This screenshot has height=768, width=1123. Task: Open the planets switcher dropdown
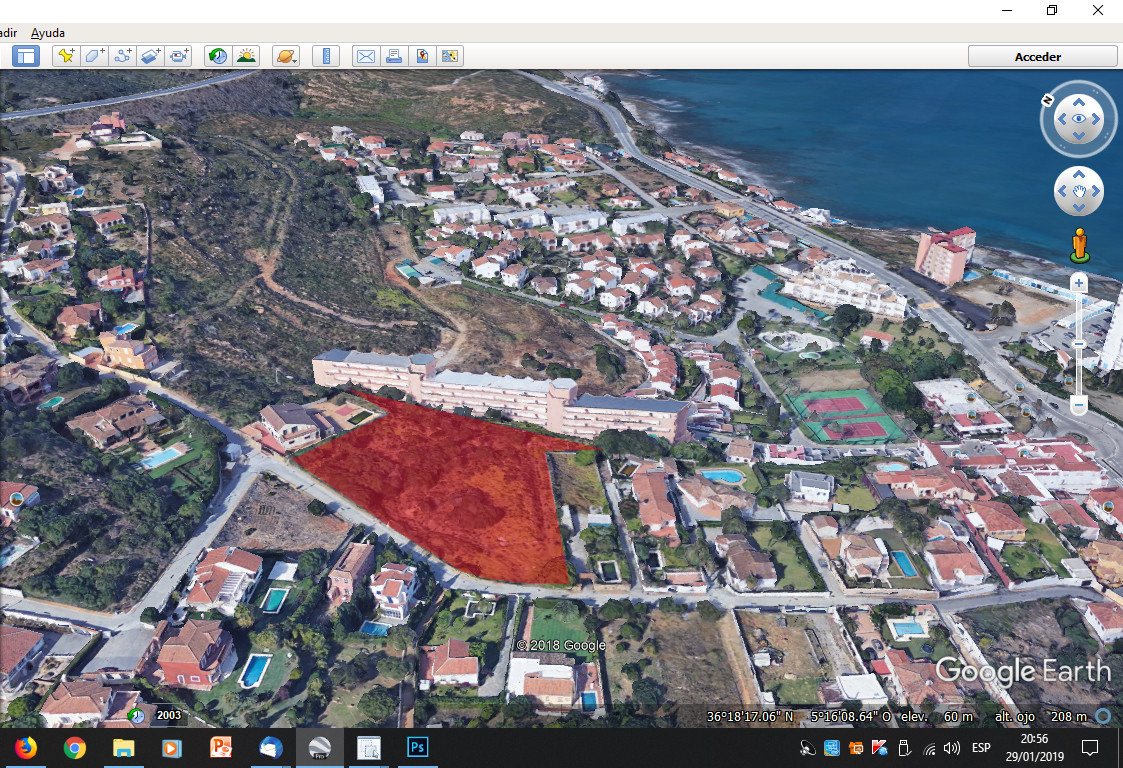(286, 56)
